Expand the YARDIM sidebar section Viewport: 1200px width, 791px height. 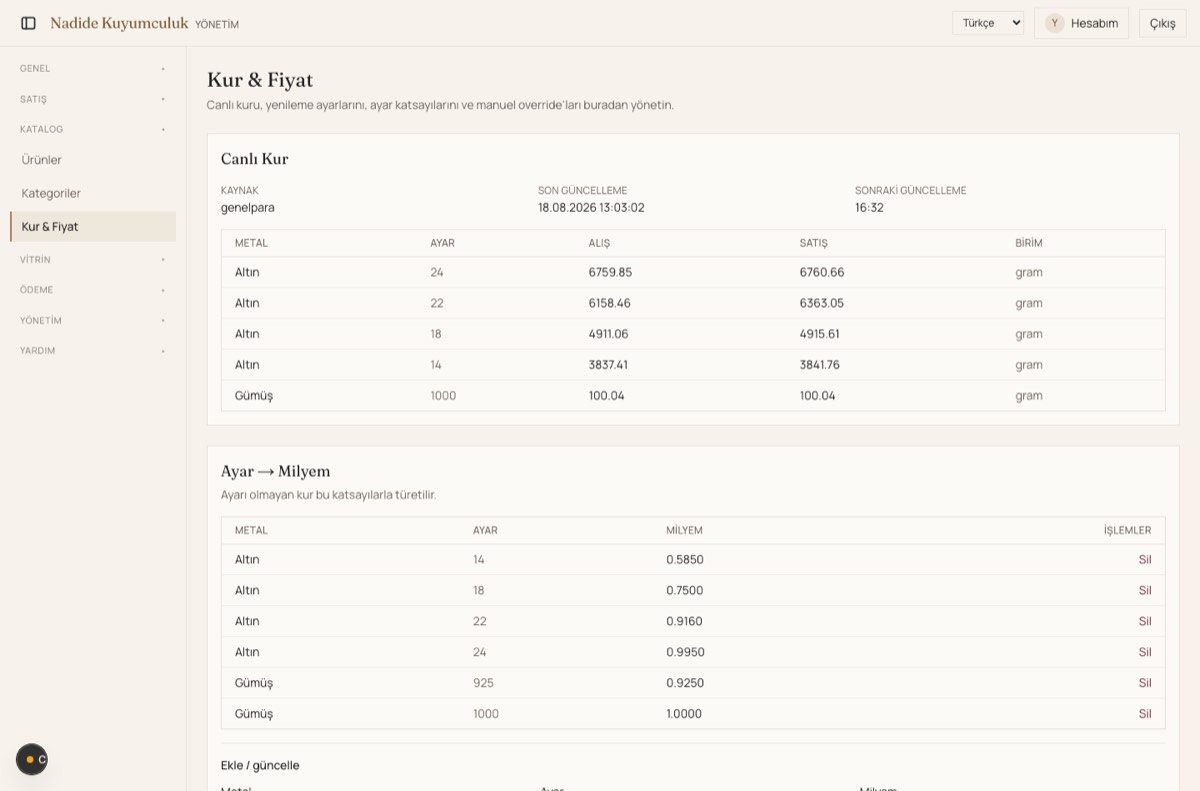(x=93, y=351)
